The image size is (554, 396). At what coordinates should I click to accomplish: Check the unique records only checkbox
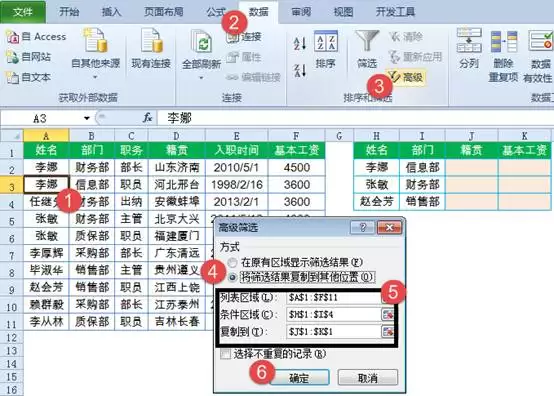225,354
